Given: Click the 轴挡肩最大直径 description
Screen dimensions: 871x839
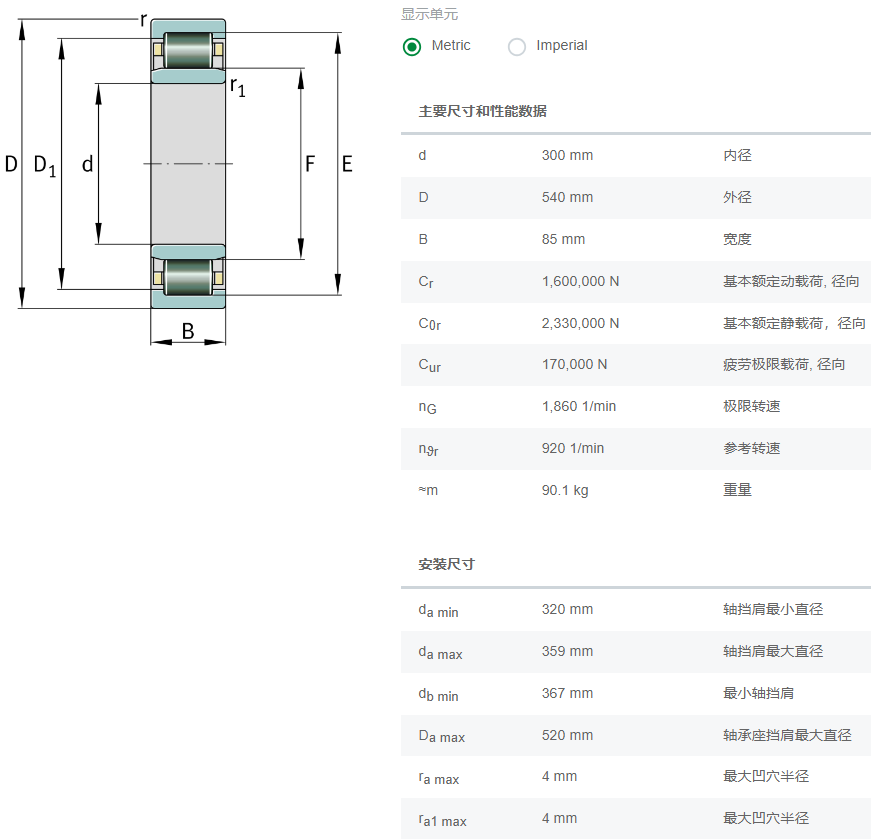Looking at the screenshot, I should coord(773,651).
